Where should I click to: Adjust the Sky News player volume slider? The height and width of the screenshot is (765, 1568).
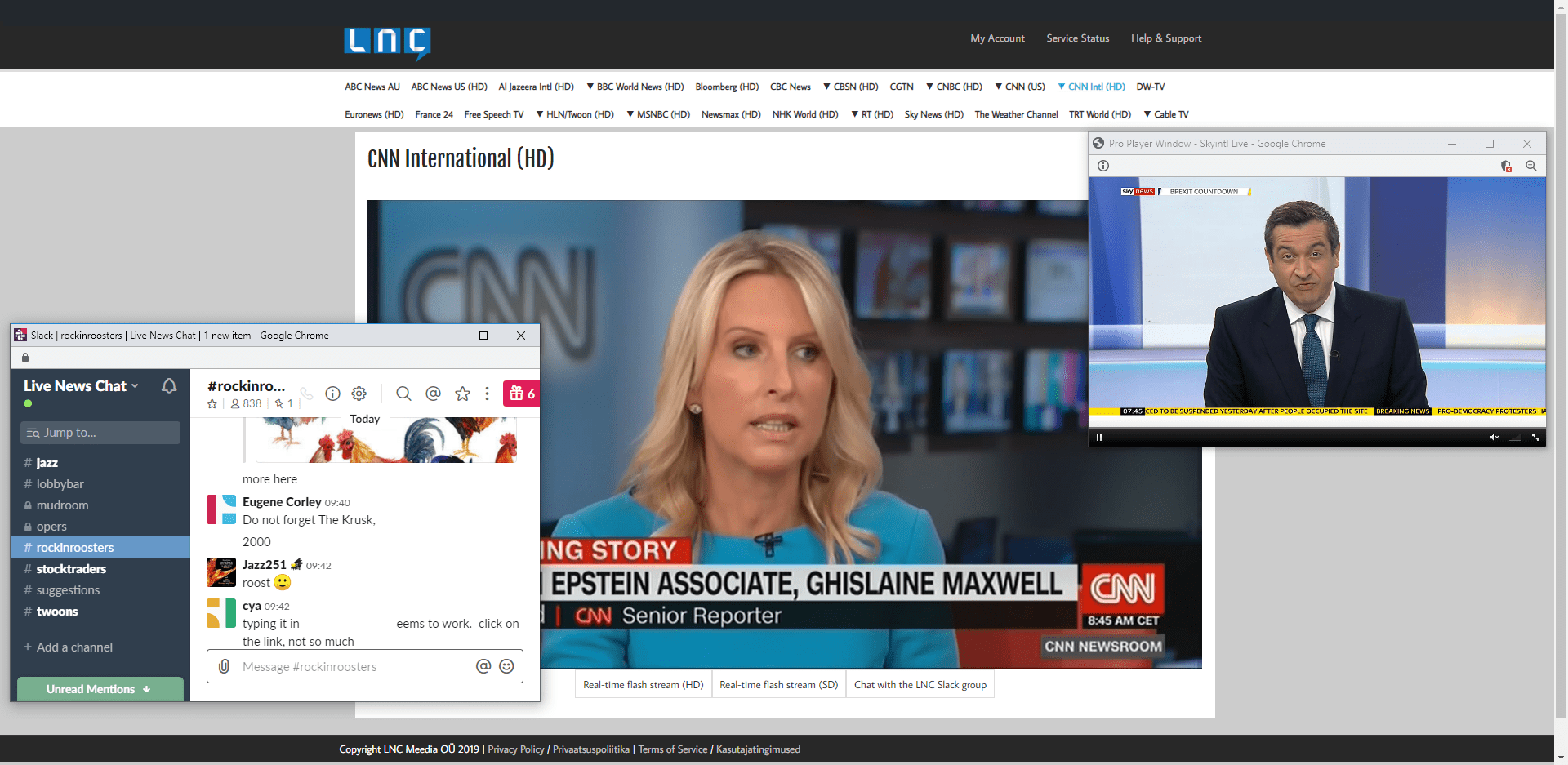click(x=1515, y=438)
